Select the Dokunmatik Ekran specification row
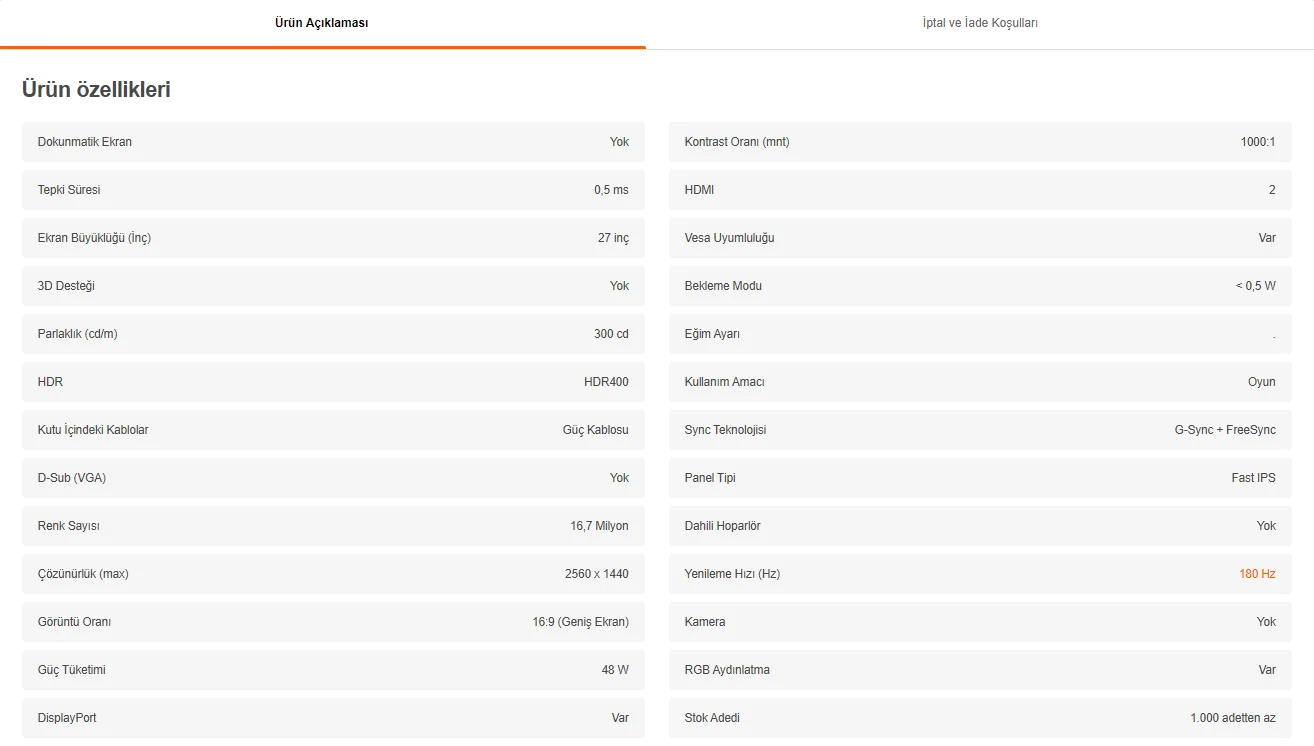This screenshot has width=1314, height=746. click(333, 142)
